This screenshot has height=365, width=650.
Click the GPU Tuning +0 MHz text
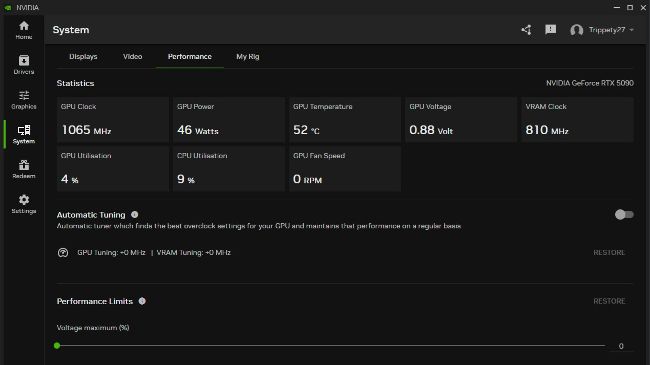point(111,253)
